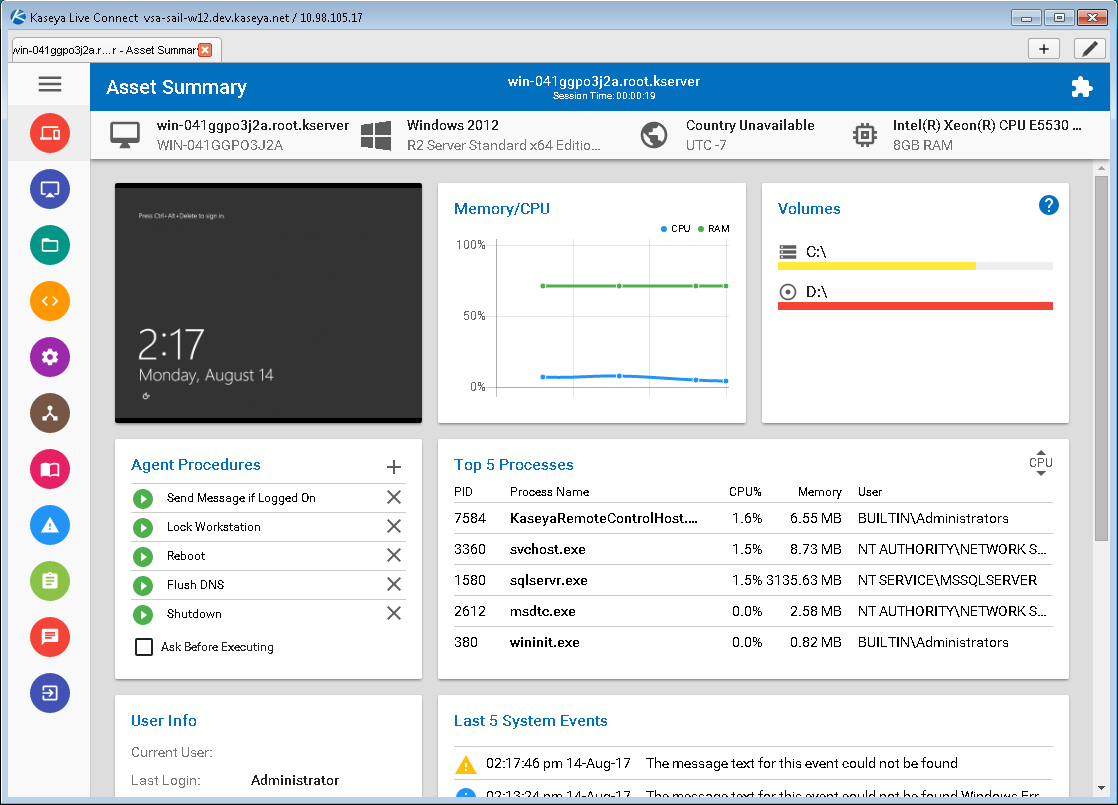Click the puzzle piece plugin icon
Image resolution: width=1118 pixels, height=805 pixels.
1082,86
